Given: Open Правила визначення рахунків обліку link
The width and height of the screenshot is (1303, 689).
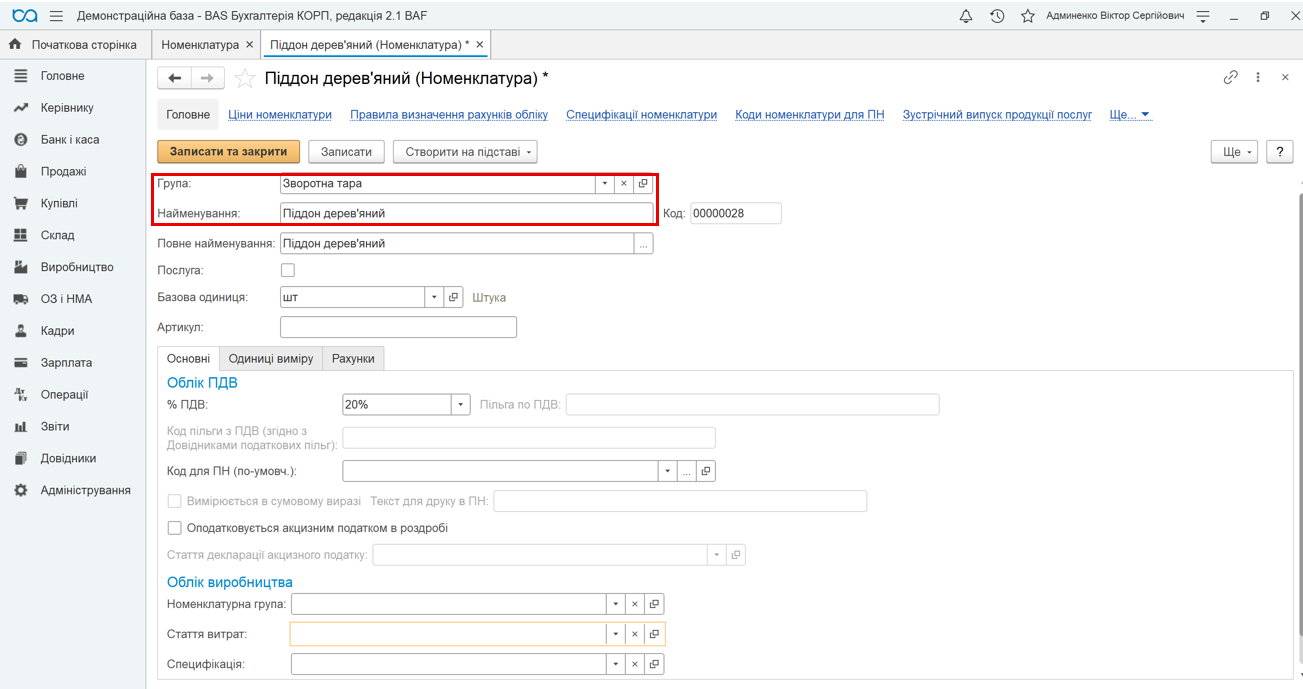Looking at the screenshot, I should click(x=449, y=115).
